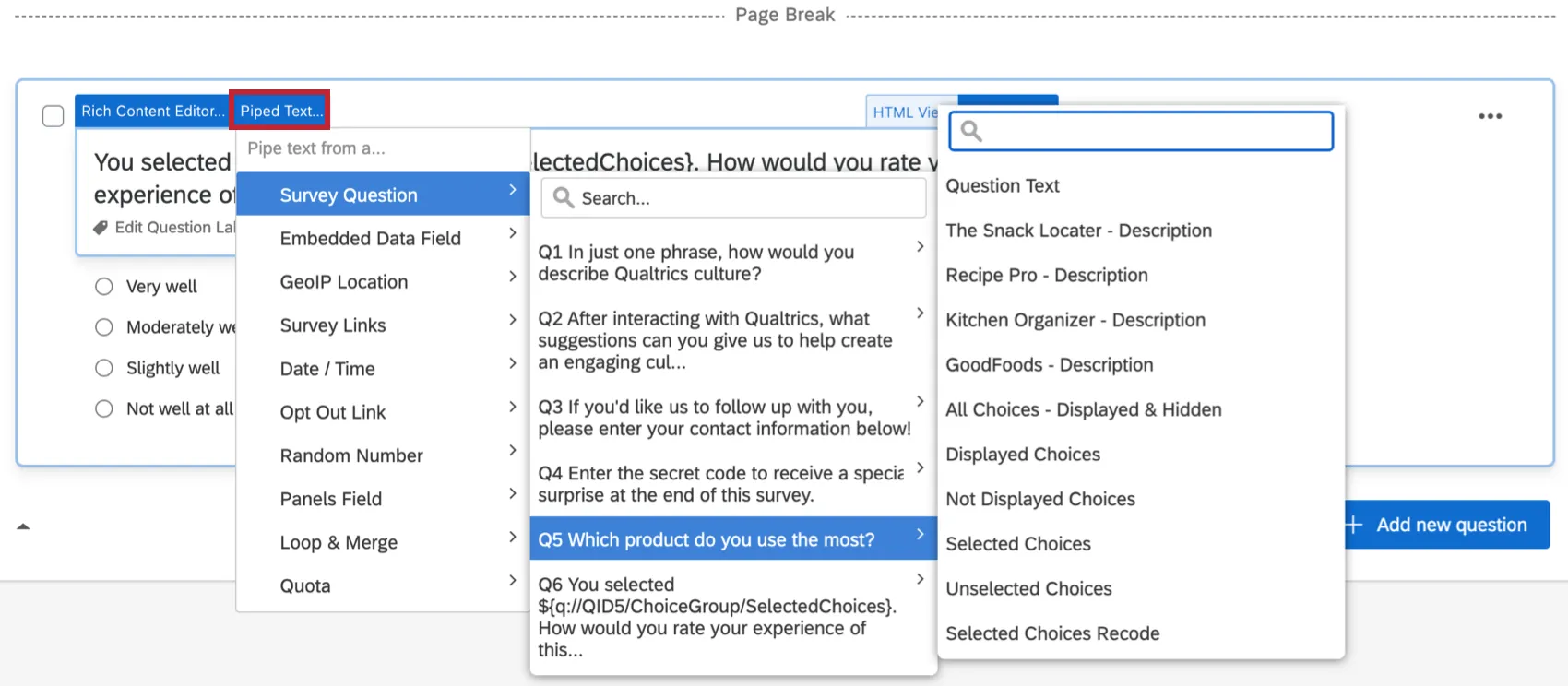
Task: Collapse the block using the small up arrow
Action: (x=23, y=526)
